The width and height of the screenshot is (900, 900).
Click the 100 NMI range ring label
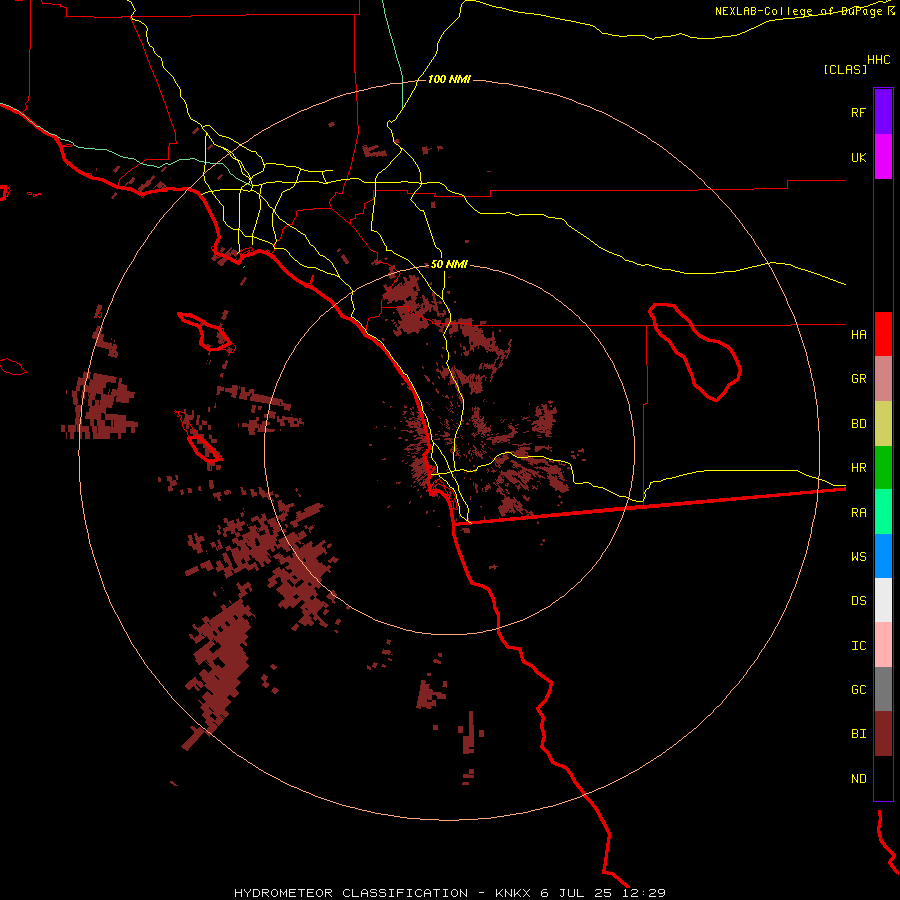click(x=449, y=79)
